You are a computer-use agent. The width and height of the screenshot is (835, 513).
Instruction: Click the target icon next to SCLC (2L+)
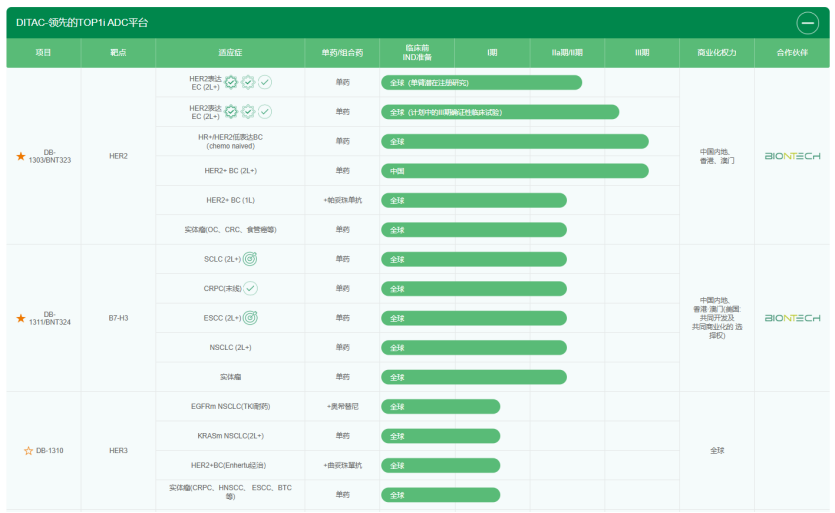click(250, 259)
